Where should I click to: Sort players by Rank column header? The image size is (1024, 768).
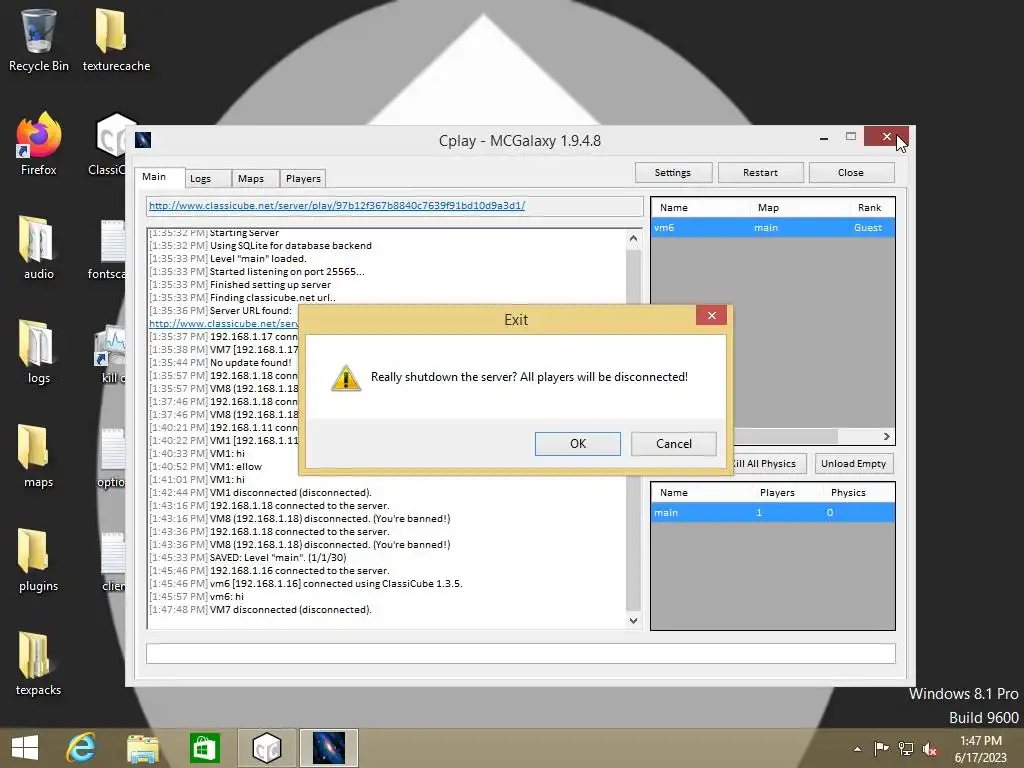(872, 208)
